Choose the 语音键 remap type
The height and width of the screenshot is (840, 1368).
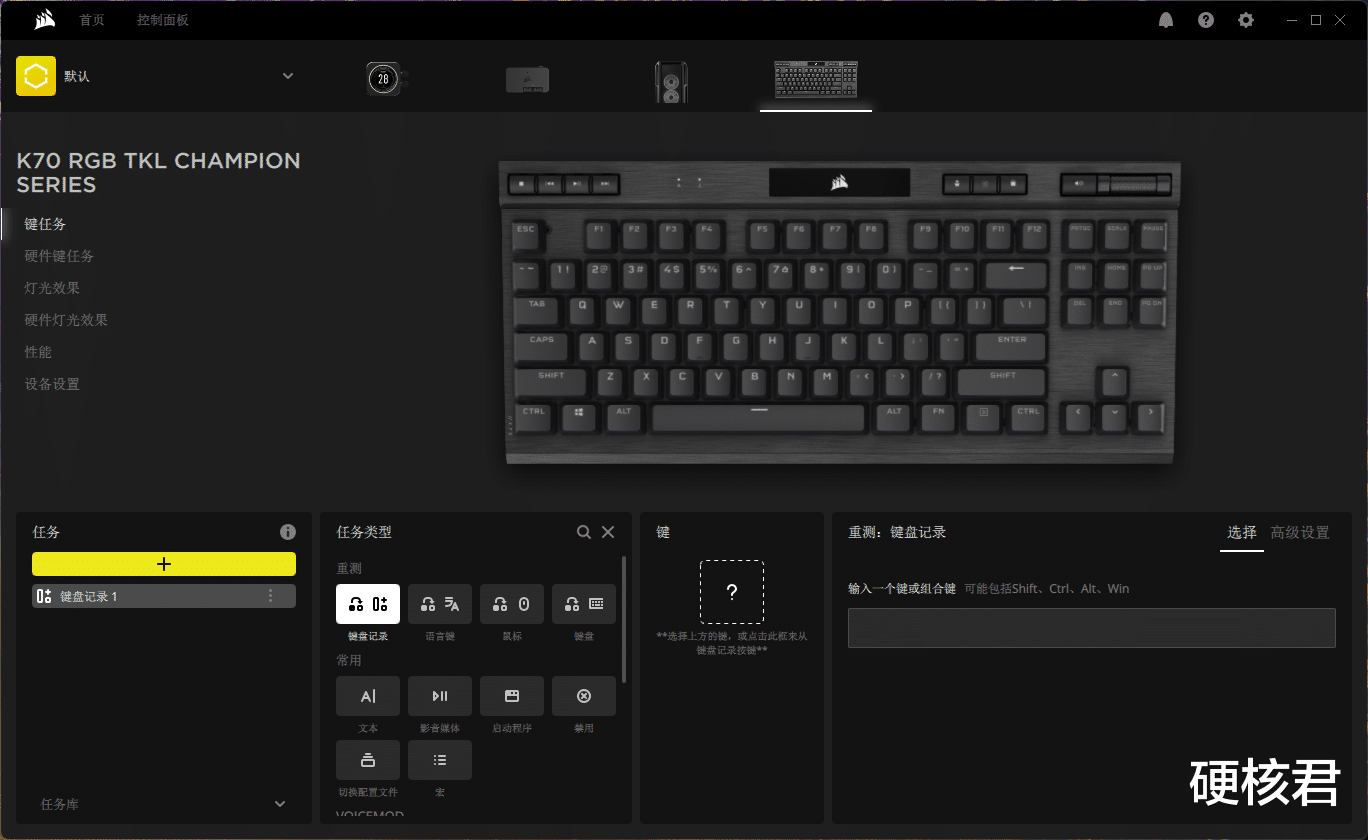point(440,604)
